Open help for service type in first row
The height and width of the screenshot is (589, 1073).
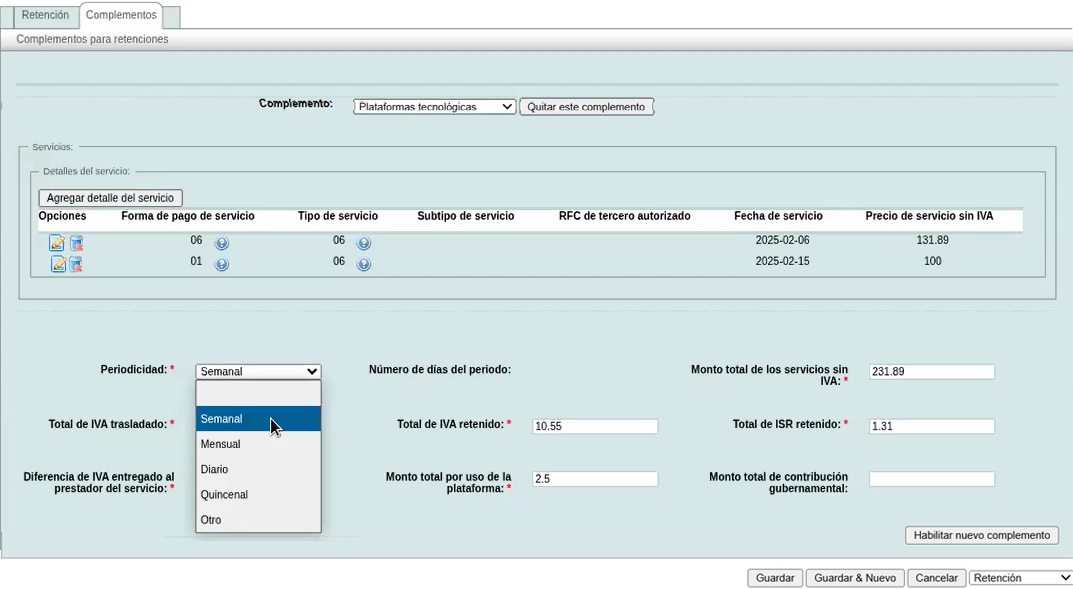pos(364,244)
